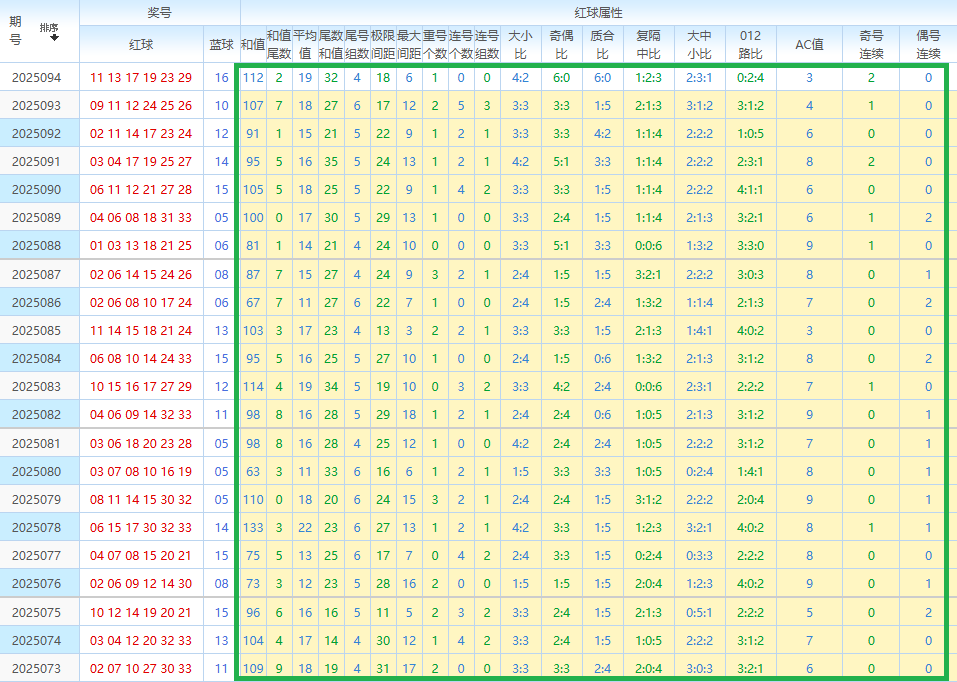Click the 012路比 column header
Screen dimensions: 957x682
point(750,44)
